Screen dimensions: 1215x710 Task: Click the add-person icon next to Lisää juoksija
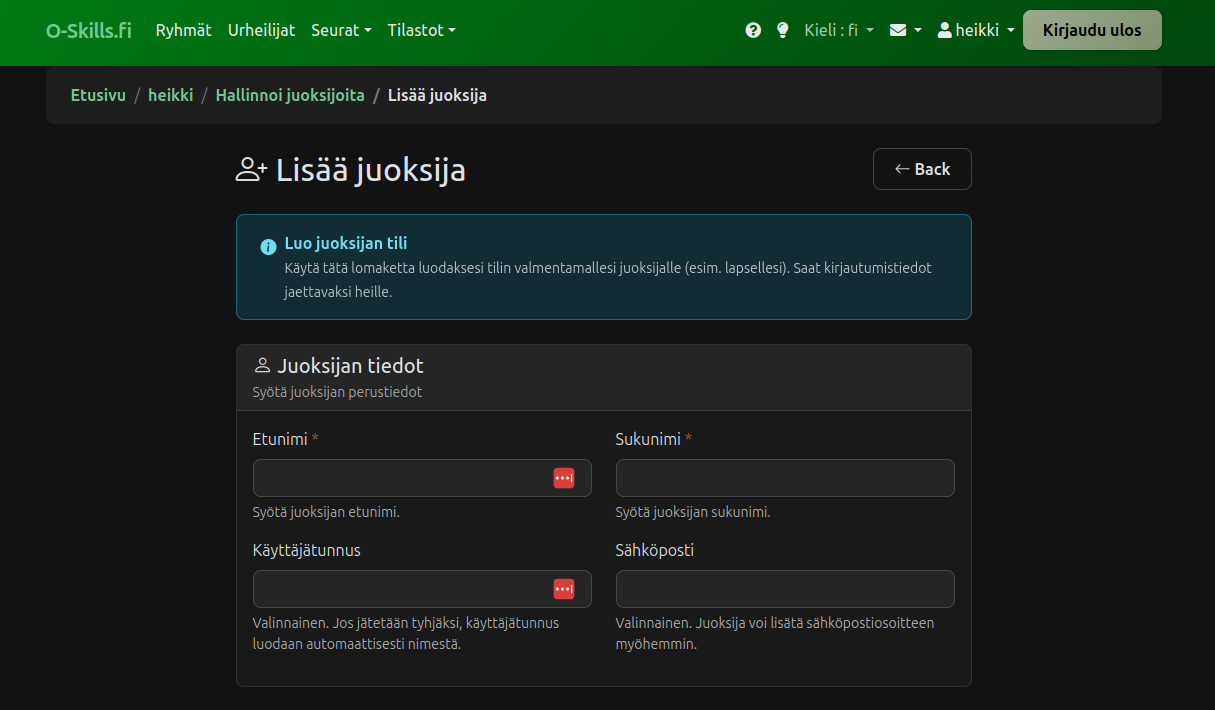click(250, 169)
